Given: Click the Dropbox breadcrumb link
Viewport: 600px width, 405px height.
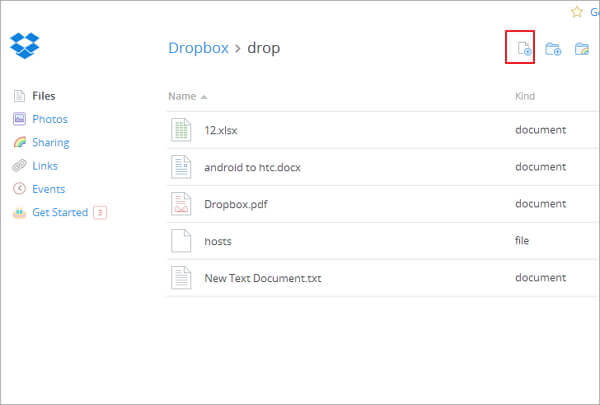Looking at the screenshot, I should (x=198, y=48).
